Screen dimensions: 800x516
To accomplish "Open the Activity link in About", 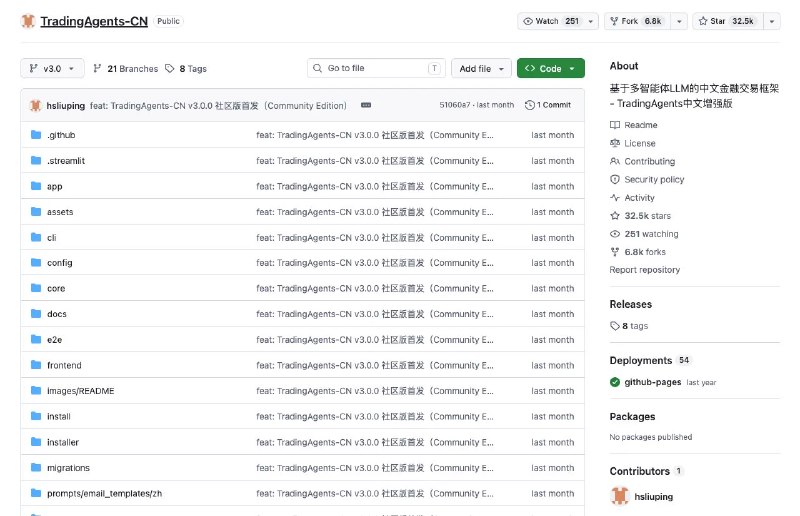I will 632,198.
